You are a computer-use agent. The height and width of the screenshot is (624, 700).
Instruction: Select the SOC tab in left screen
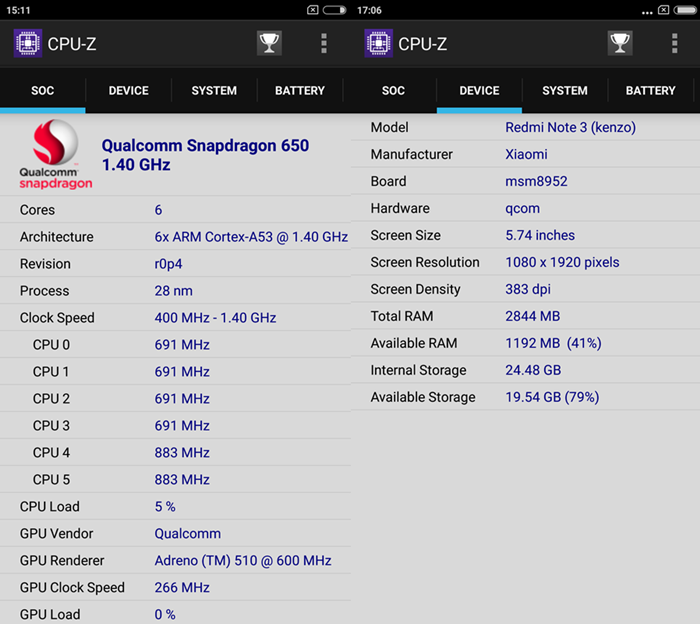tap(42, 91)
